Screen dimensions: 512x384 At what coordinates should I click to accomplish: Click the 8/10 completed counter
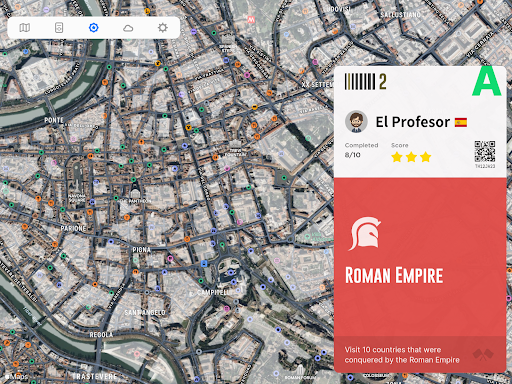[352, 155]
